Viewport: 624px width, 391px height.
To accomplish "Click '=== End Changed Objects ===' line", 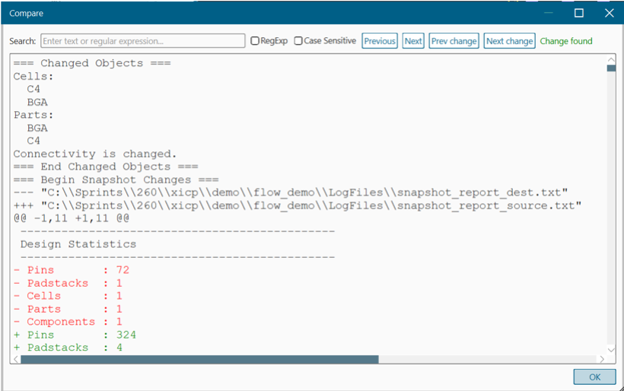I will tap(105, 167).
